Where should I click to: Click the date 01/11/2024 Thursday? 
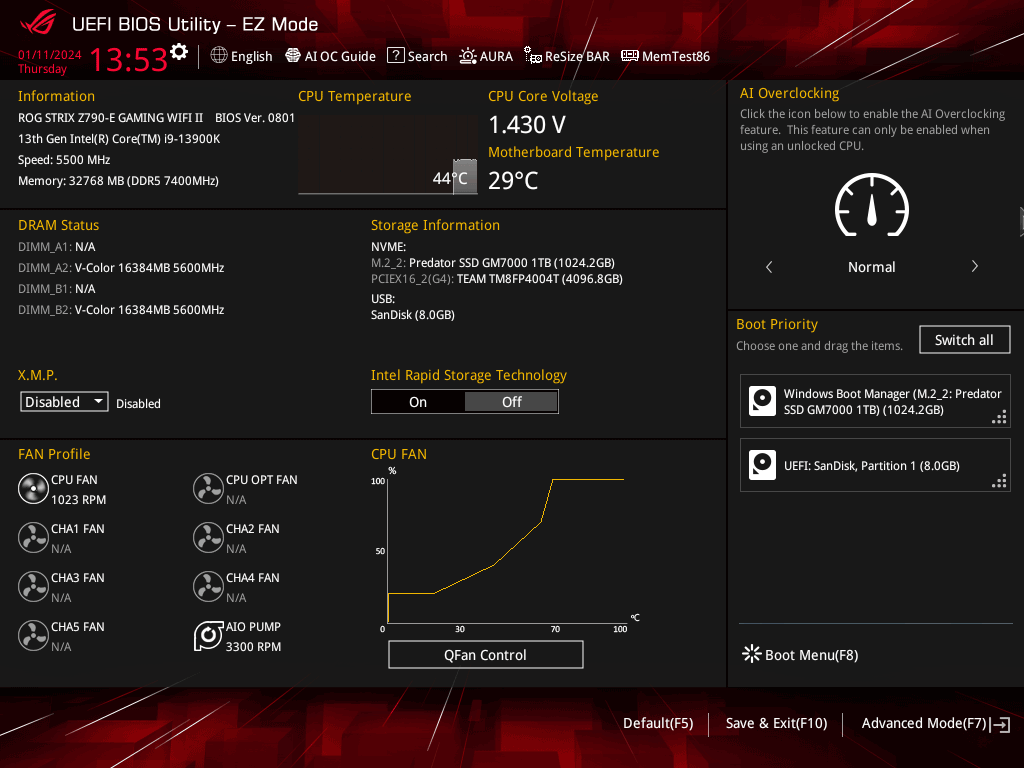(50, 61)
